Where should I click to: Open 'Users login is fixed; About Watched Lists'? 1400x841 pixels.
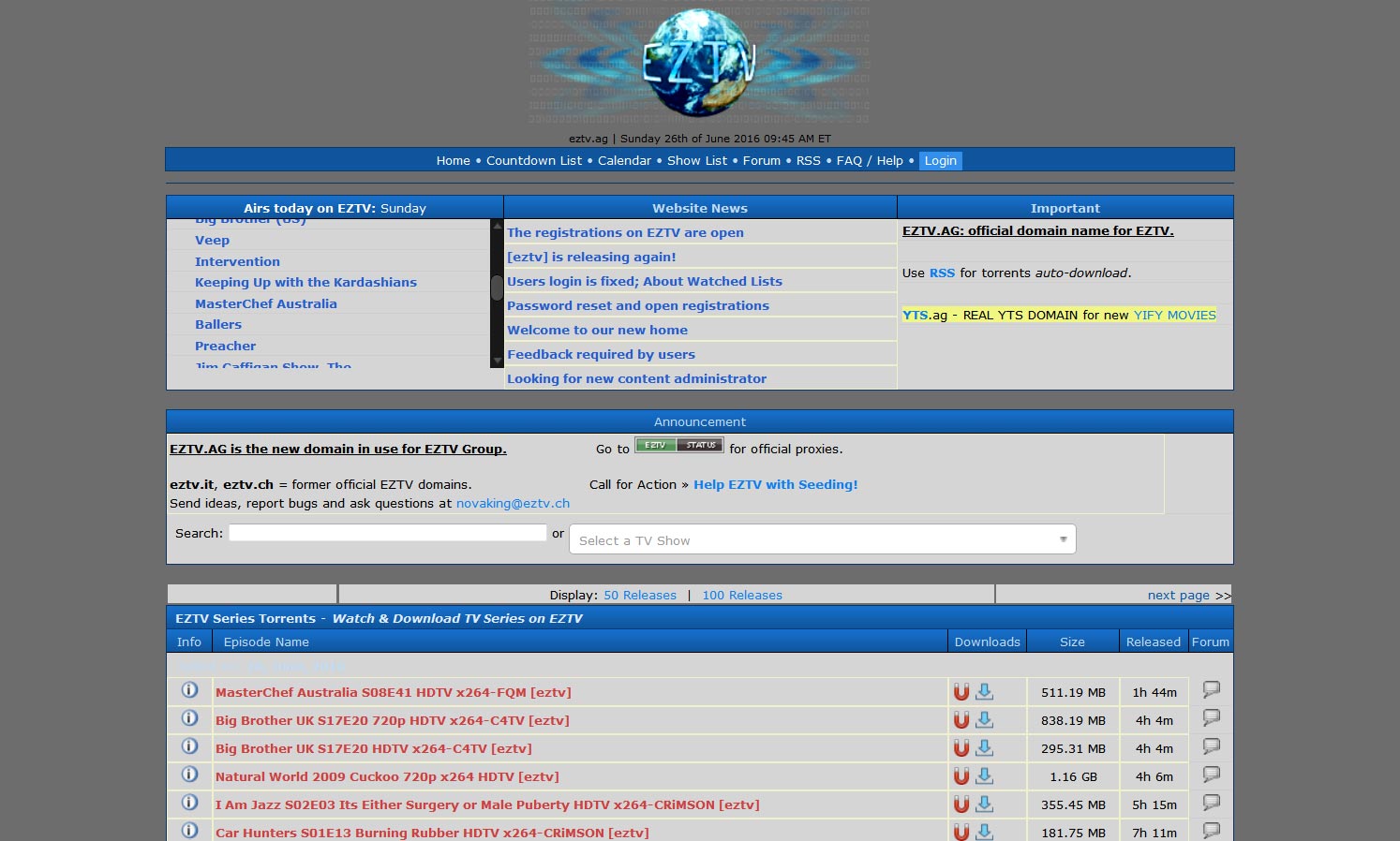pos(645,281)
